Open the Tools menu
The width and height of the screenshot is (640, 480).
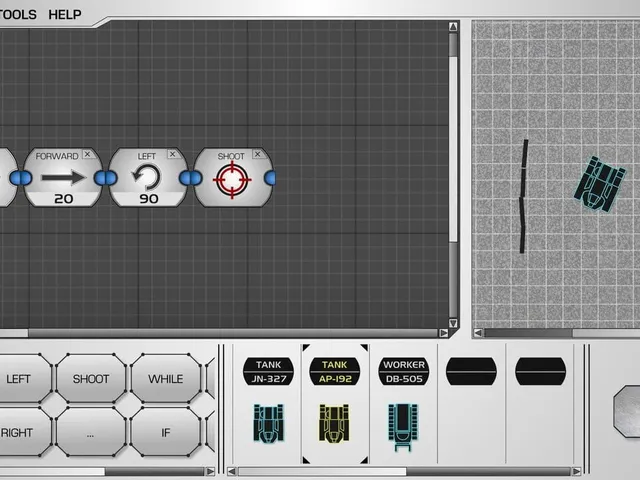[17, 15]
